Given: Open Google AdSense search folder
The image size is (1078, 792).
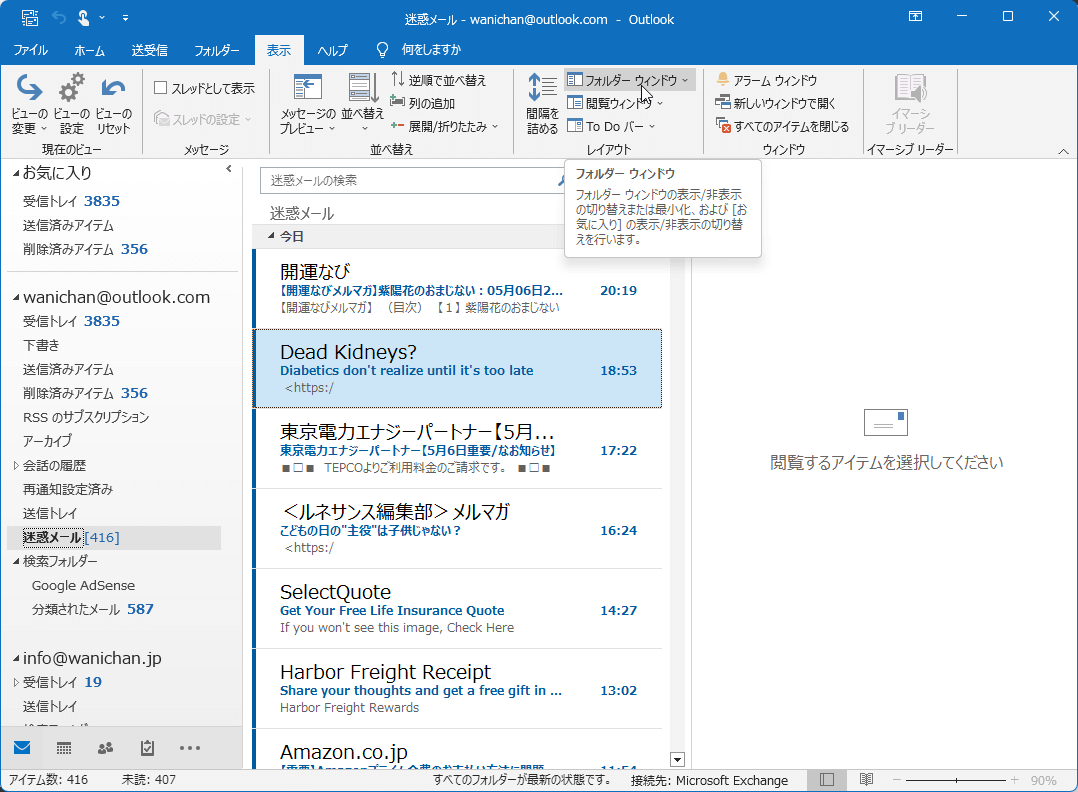Looking at the screenshot, I should (x=83, y=586).
